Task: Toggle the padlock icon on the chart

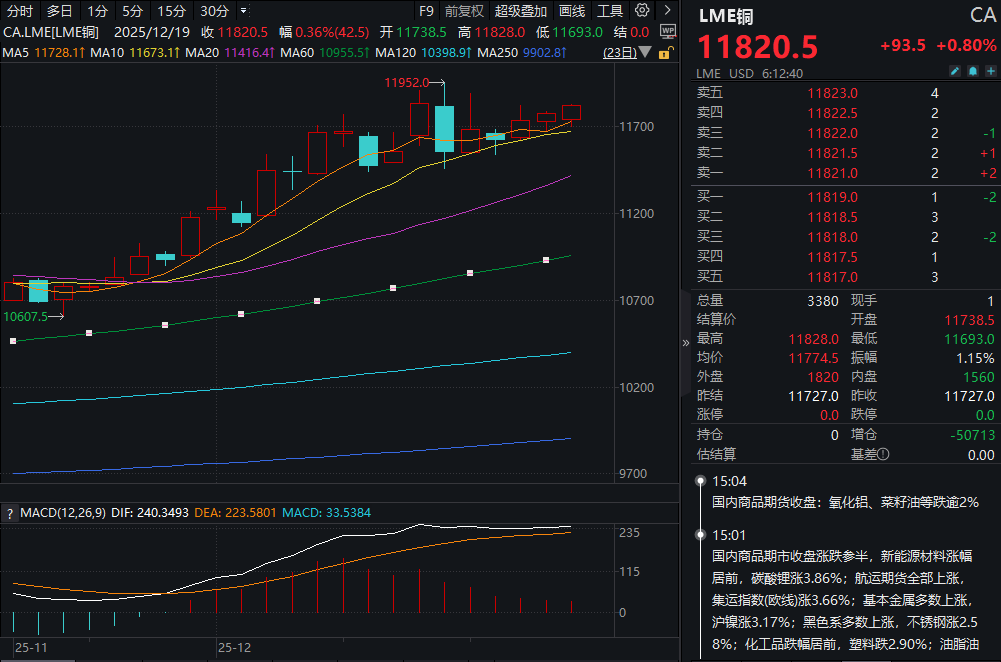Action: click(667, 52)
